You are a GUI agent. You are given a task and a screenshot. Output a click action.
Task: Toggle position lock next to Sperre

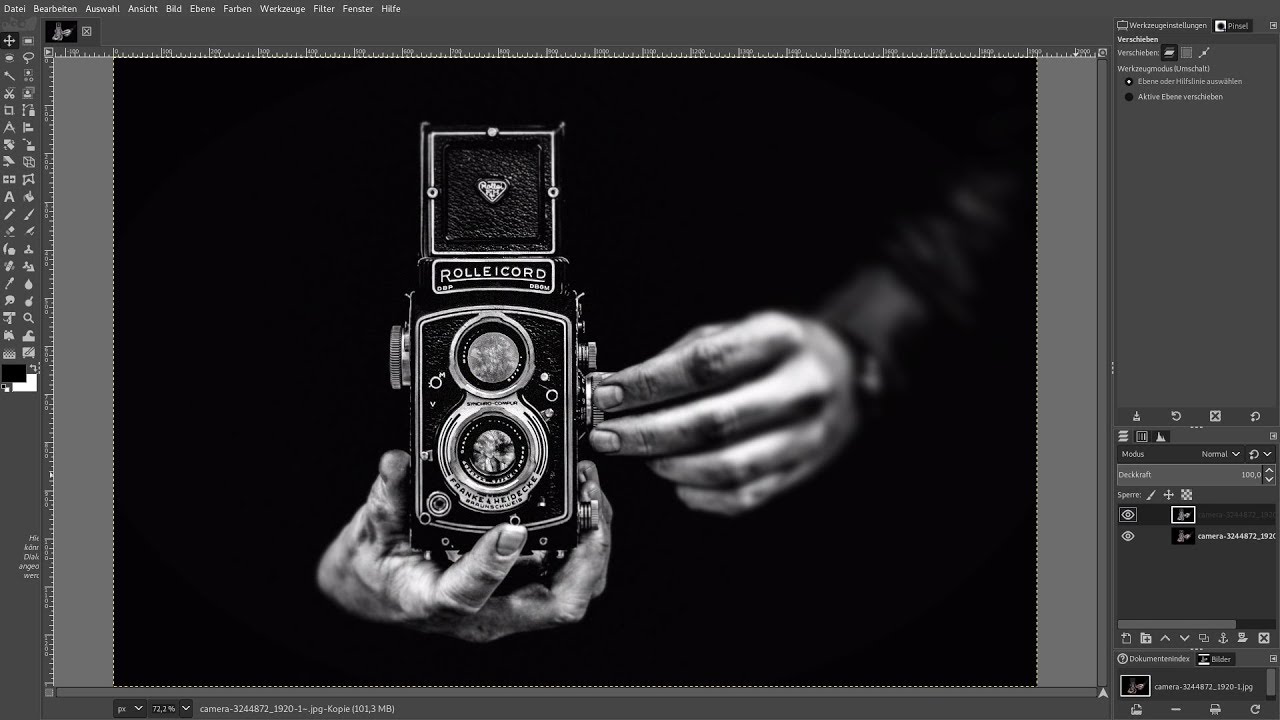1168,495
